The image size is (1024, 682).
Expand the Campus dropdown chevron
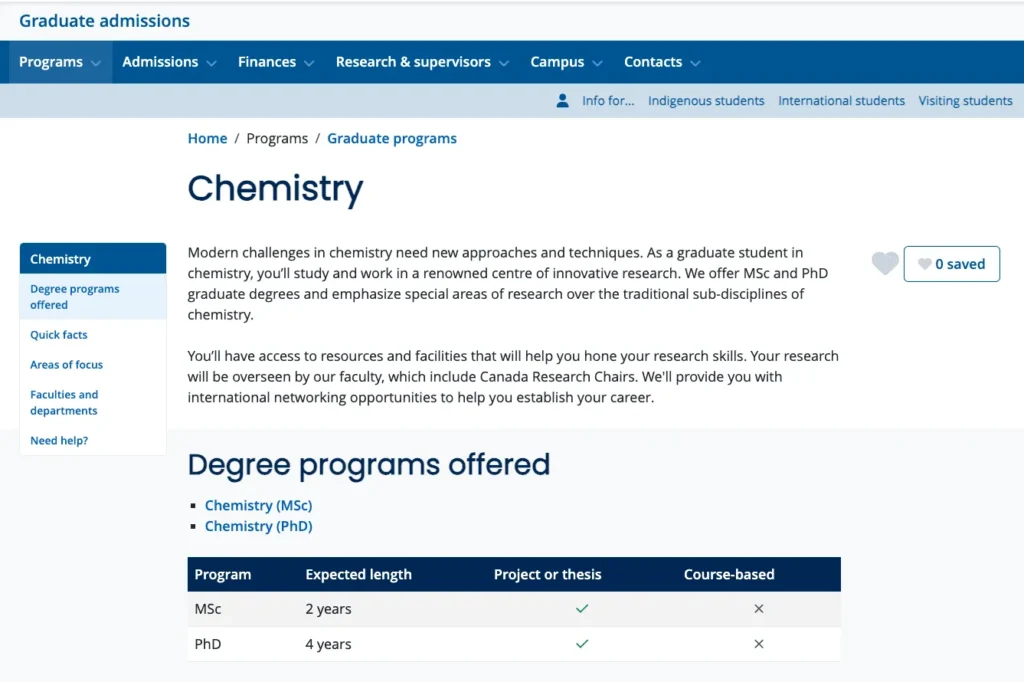pyautogui.click(x=597, y=62)
